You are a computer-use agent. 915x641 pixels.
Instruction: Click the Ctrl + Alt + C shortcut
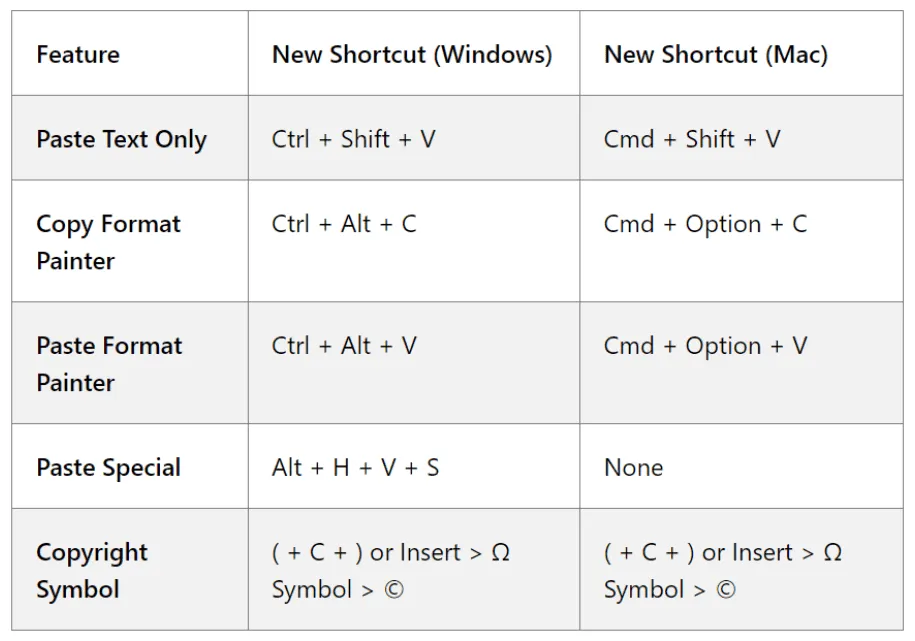pyautogui.click(x=344, y=224)
